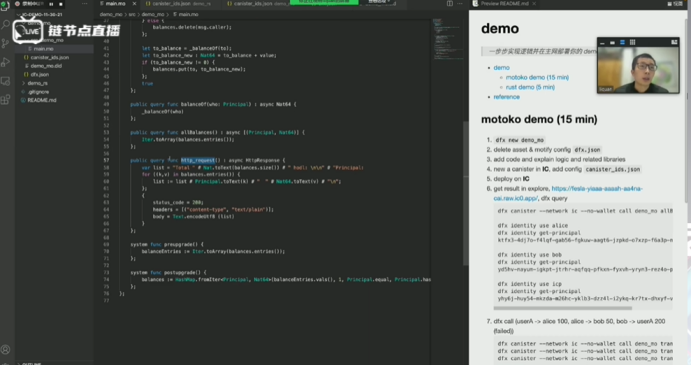Follow reference link in README preview

tap(506, 97)
